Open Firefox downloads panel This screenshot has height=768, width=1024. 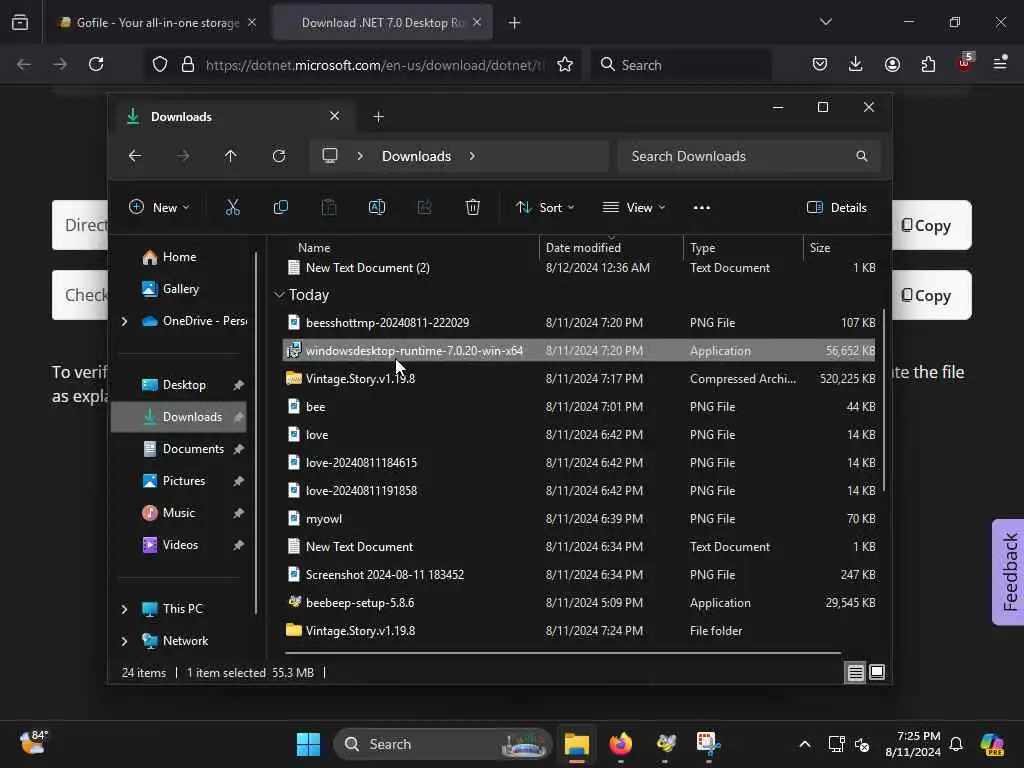pyautogui.click(x=856, y=64)
